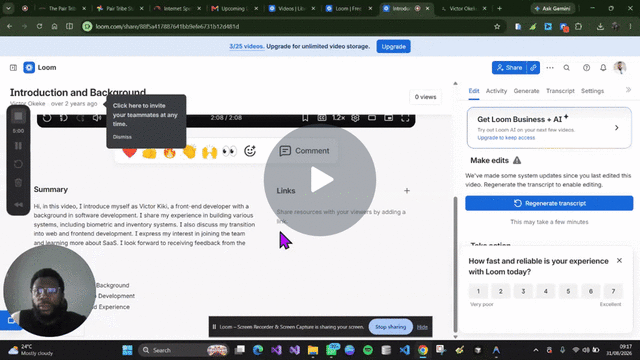Open the add-emoji reaction picker
The width and height of the screenshot is (640, 360).
[x=250, y=151]
